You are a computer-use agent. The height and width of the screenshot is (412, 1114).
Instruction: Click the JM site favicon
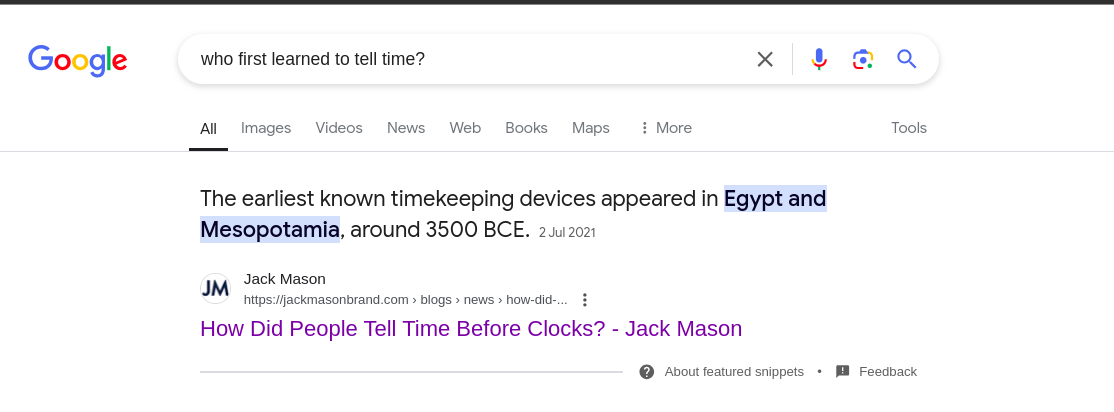coord(215,288)
